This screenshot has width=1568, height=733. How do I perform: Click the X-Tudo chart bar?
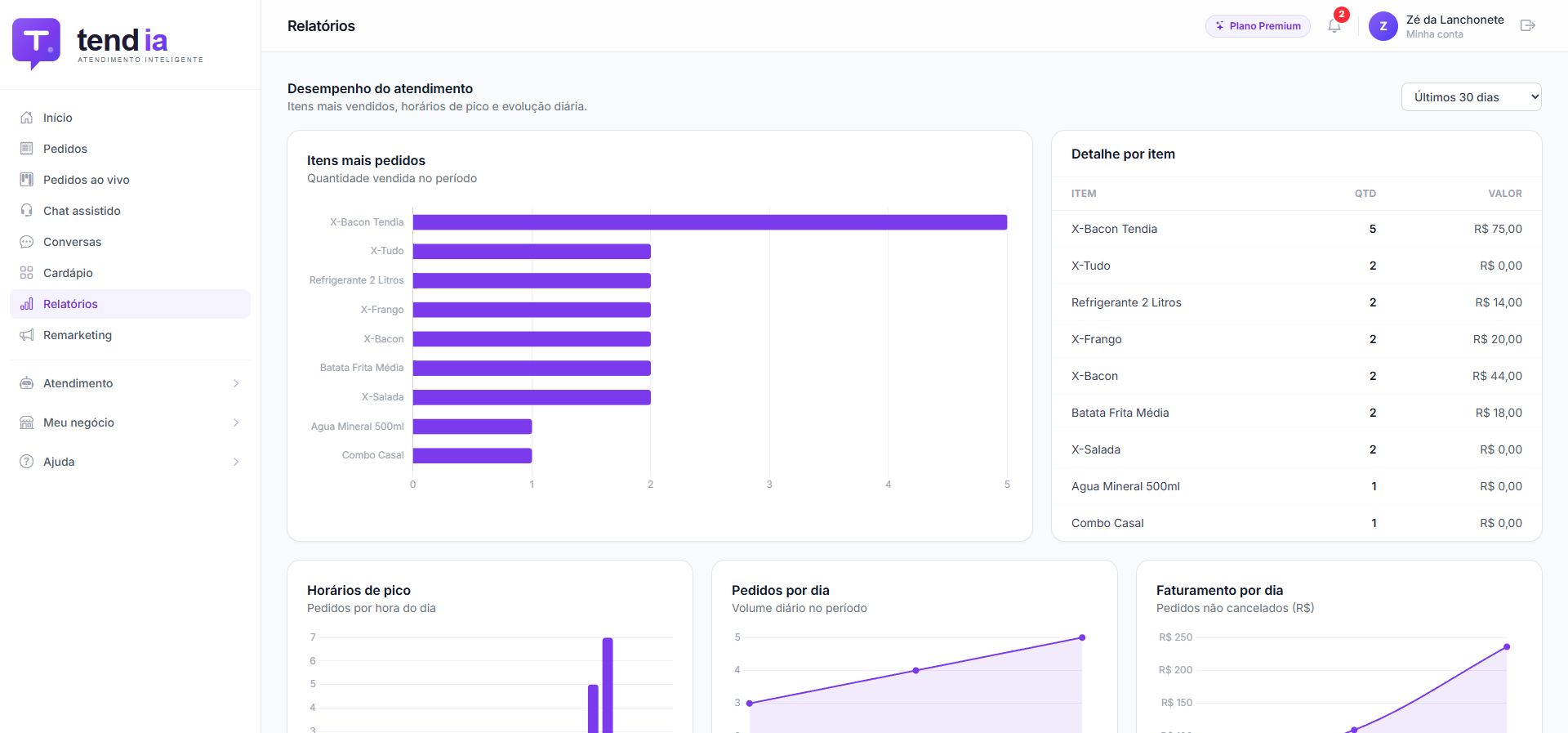click(x=532, y=251)
